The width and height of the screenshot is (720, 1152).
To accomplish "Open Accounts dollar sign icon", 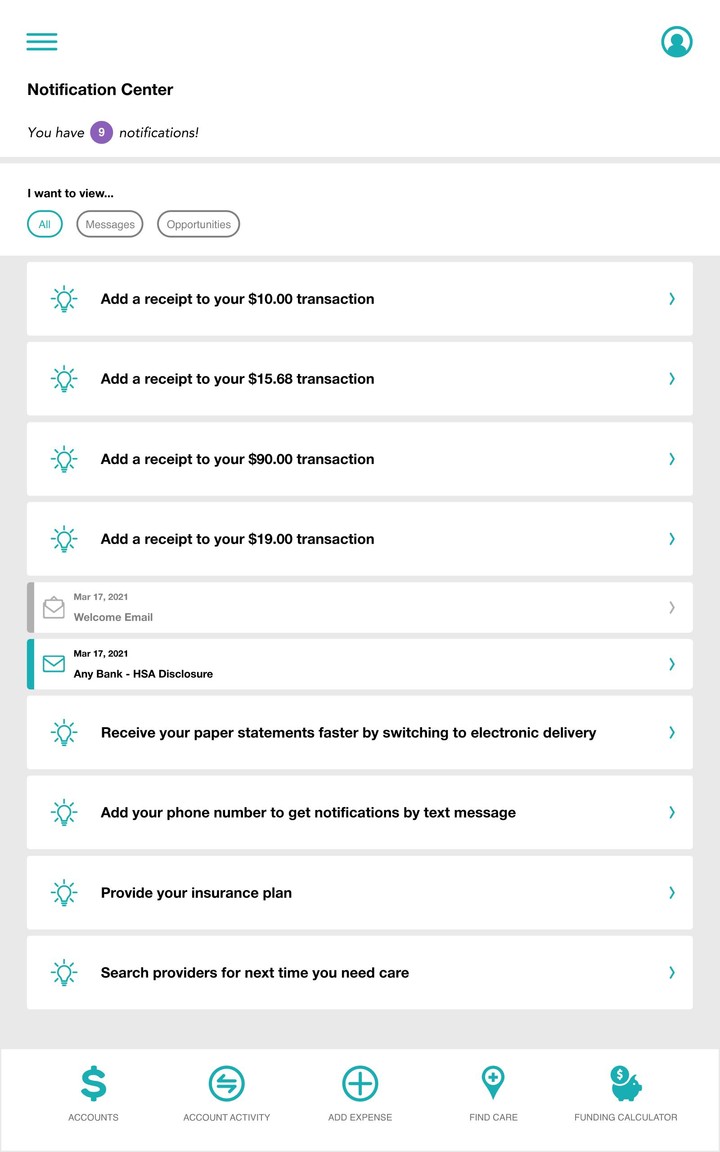I will [93, 1084].
